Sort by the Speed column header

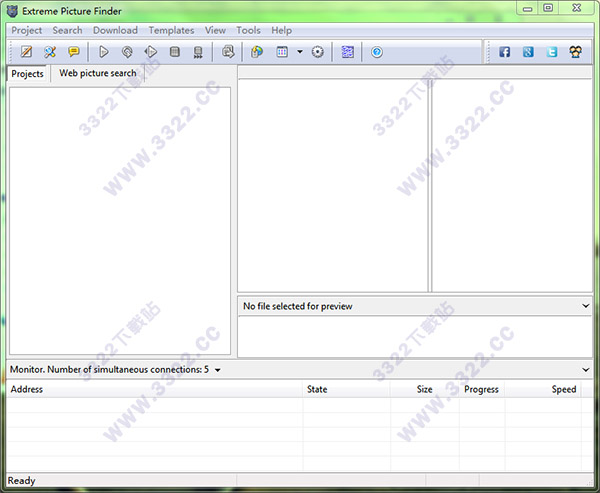point(543,389)
